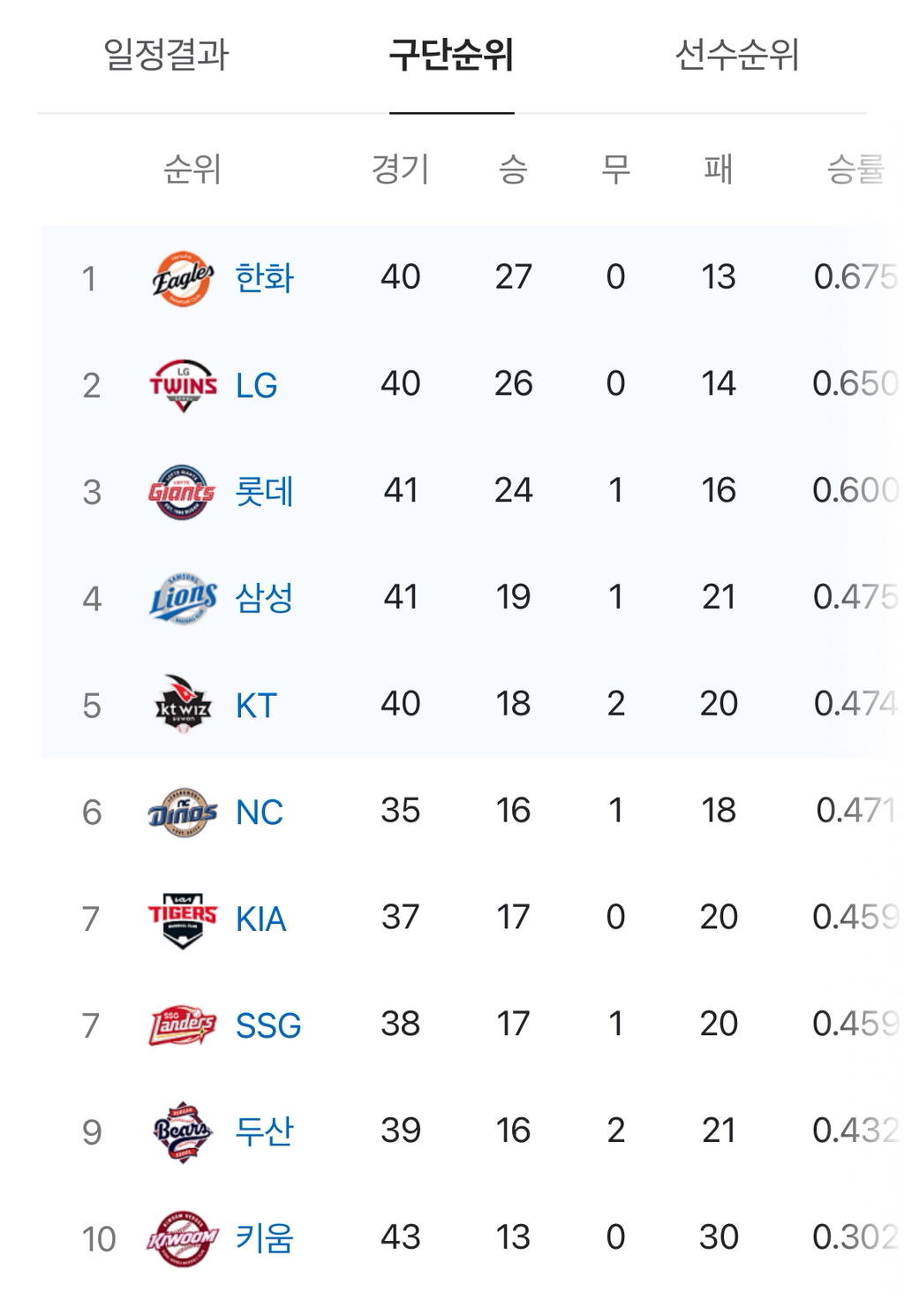Screen dimensions: 904x1316
Task: Click the 경기 column header
Action: tap(400, 169)
